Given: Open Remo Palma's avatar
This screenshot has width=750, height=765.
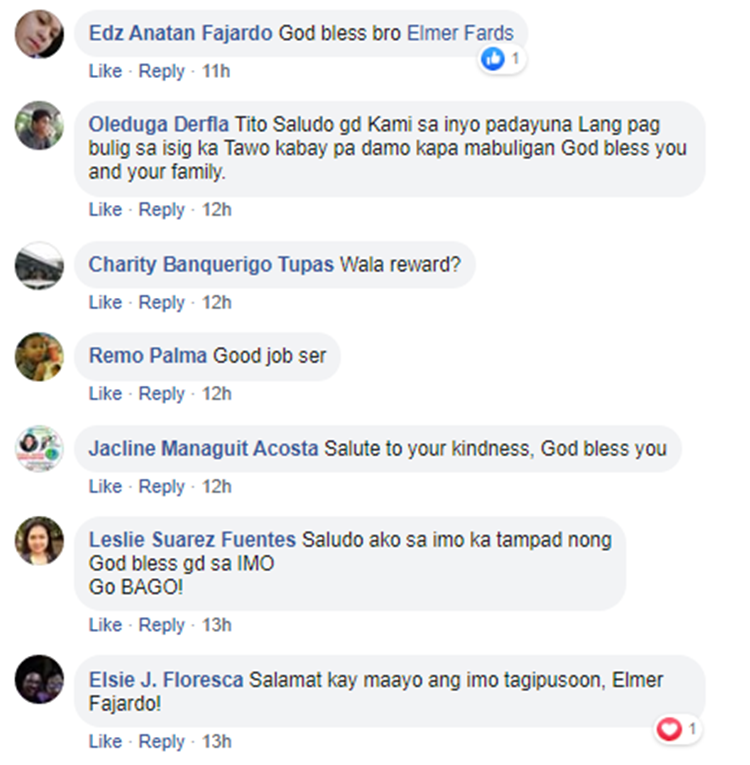Looking at the screenshot, I should pyautogui.click(x=39, y=357).
